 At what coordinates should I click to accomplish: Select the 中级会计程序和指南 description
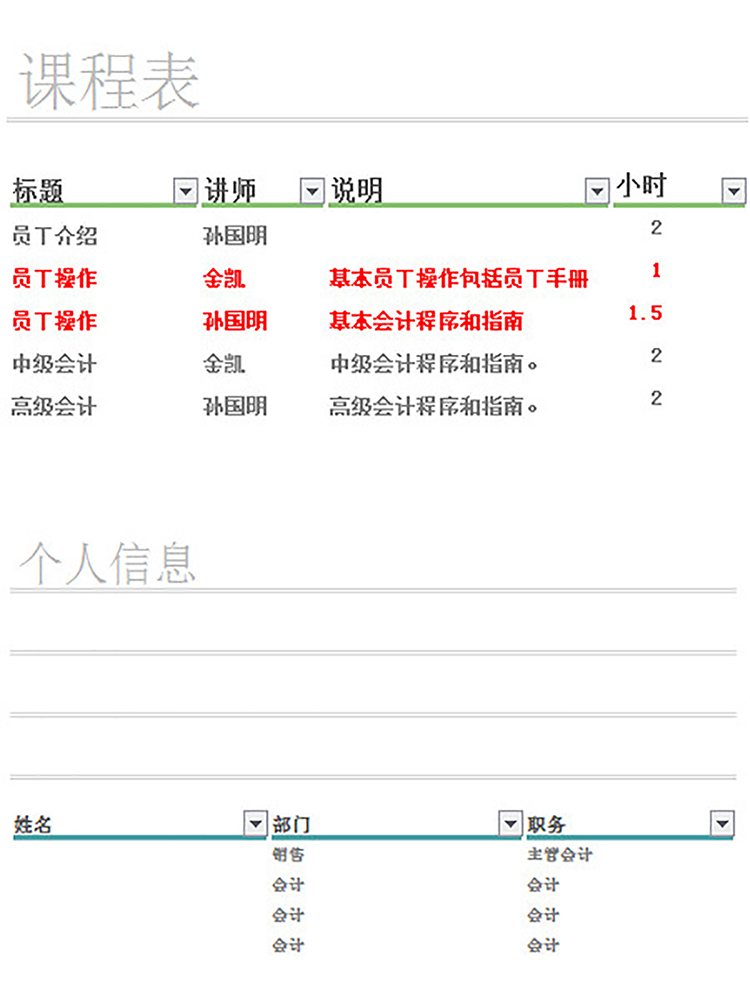[434, 364]
